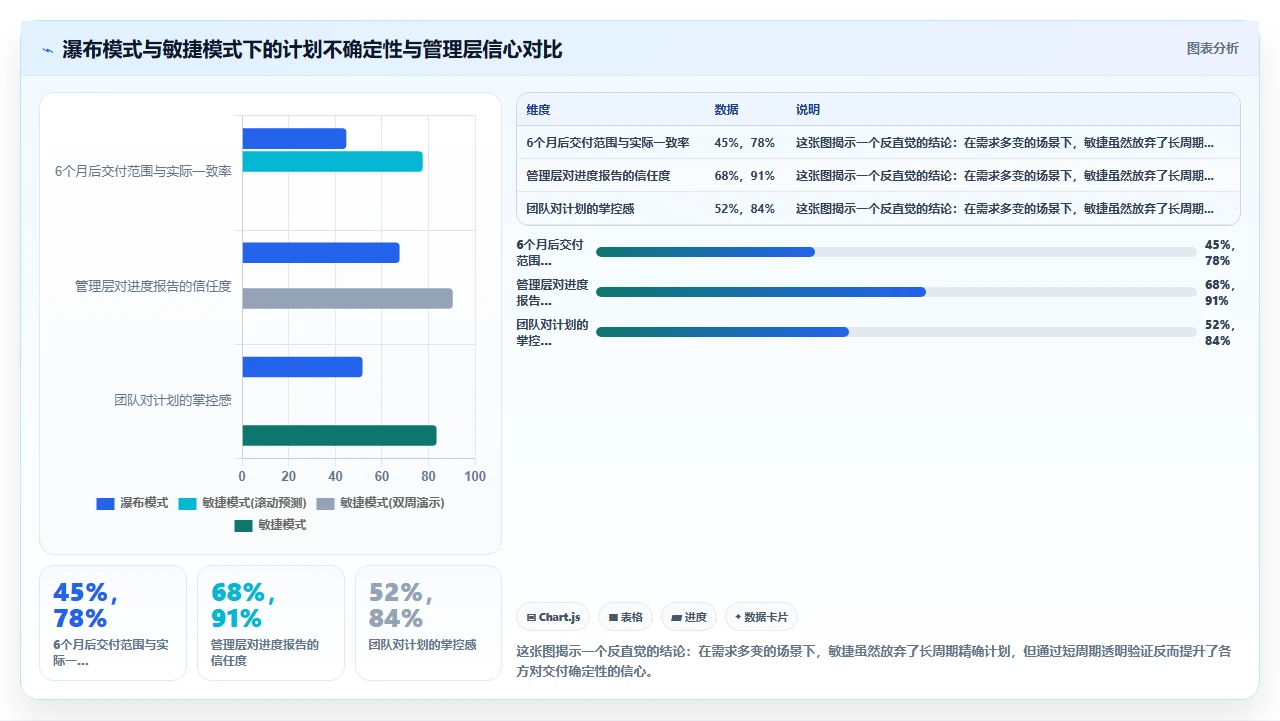The width and height of the screenshot is (1280, 721).
Task: Click the 图表分析 label in header
Action: 1212,49
